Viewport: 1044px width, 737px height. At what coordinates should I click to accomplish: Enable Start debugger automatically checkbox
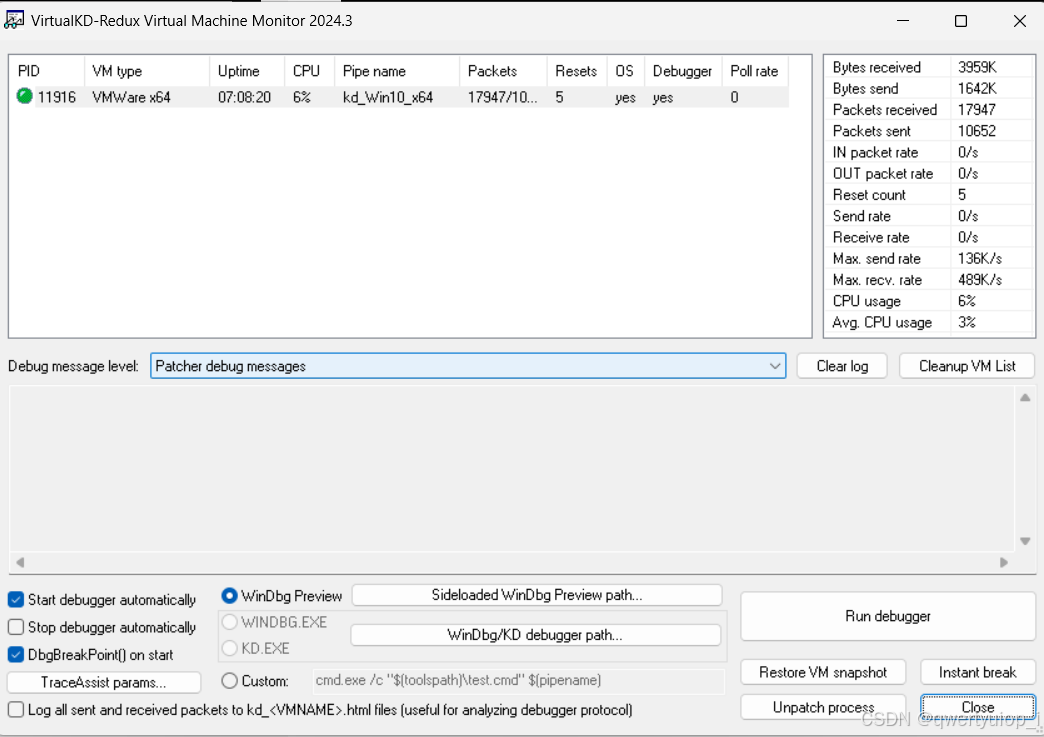coord(16,600)
